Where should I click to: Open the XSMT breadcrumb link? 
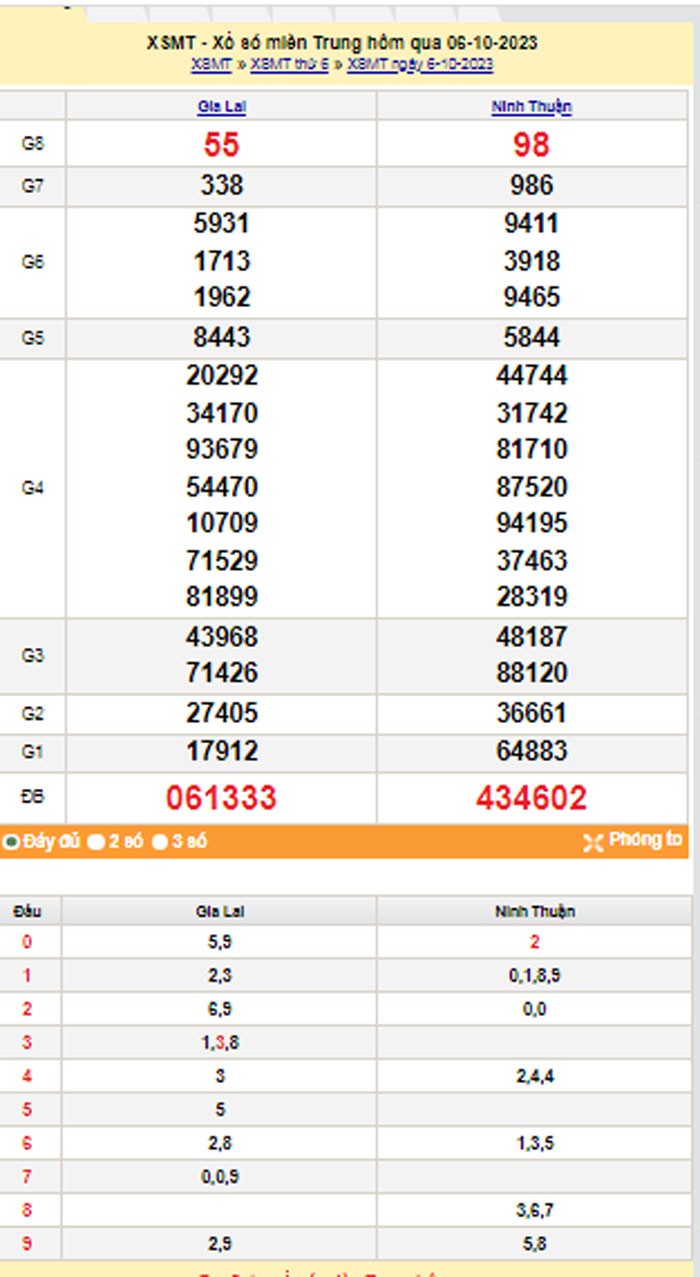(x=210, y=64)
